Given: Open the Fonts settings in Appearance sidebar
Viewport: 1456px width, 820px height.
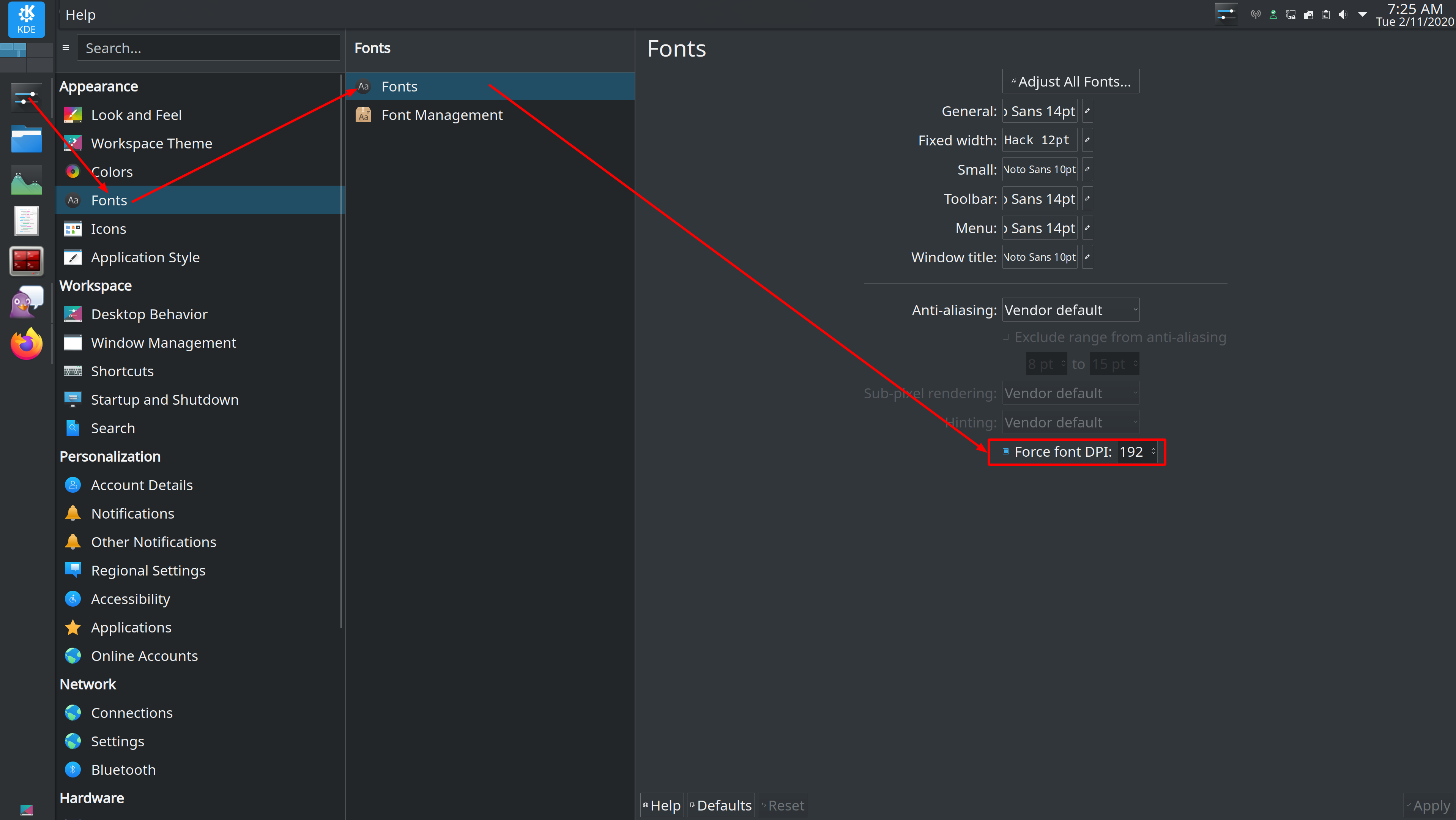Looking at the screenshot, I should [x=109, y=200].
